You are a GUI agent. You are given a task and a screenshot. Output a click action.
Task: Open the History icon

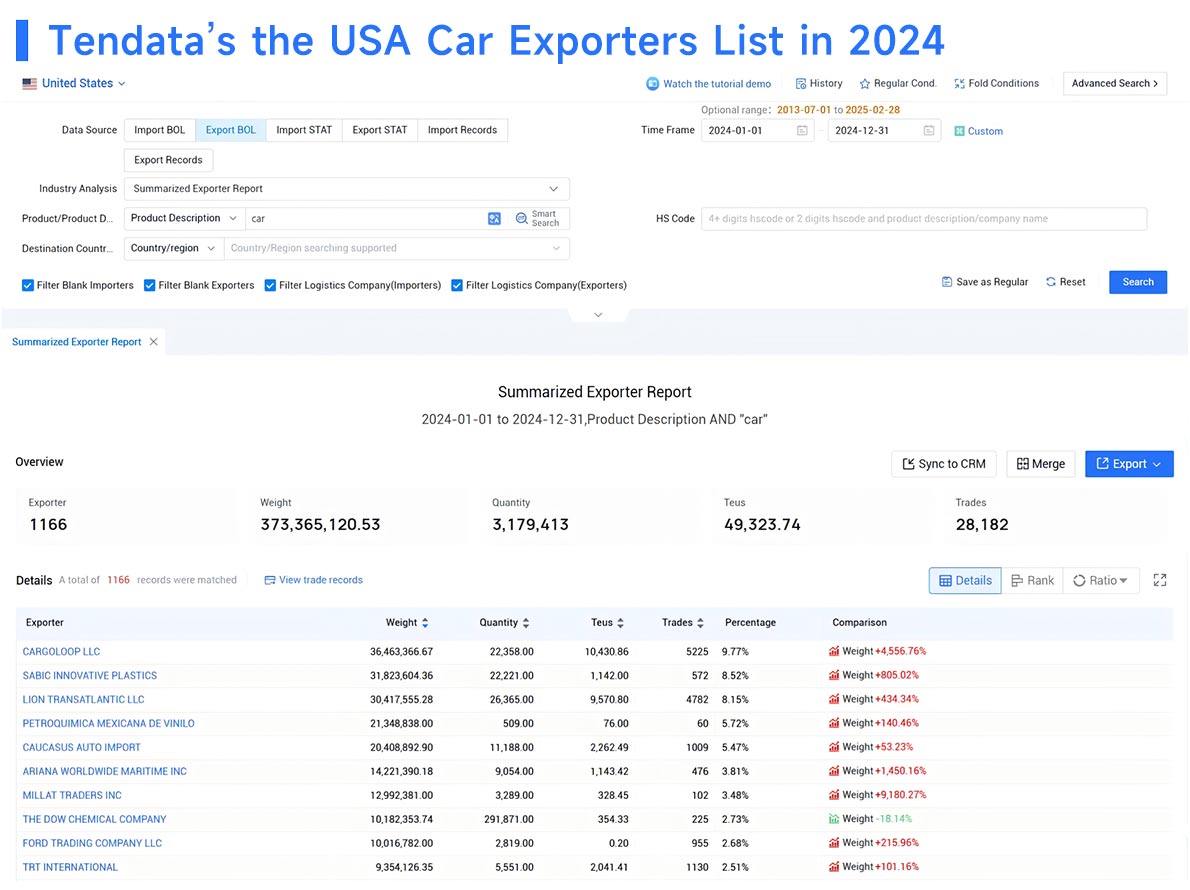801,83
